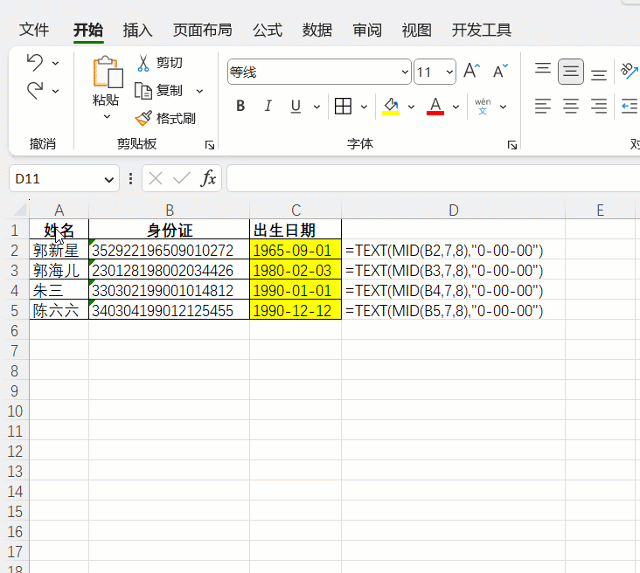Toggle Bold formatting
The width and height of the screenshot is (640, 573).
tap(240, 106)
